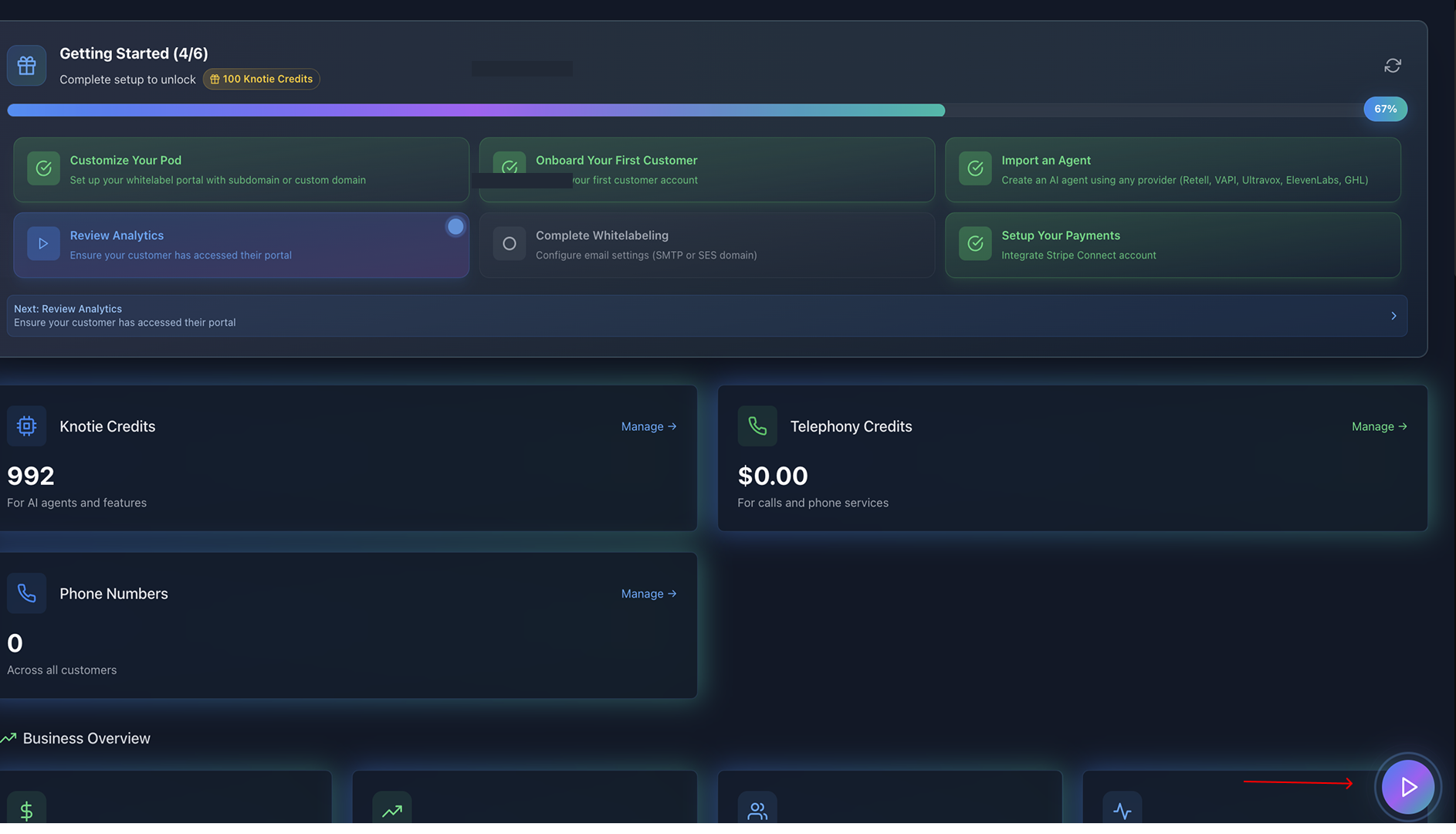Viewport: 1456px width, 834px height.
Task: Click Manage link in Knotie Credits card
Action: pyautogui.click(x=648, y=426)
